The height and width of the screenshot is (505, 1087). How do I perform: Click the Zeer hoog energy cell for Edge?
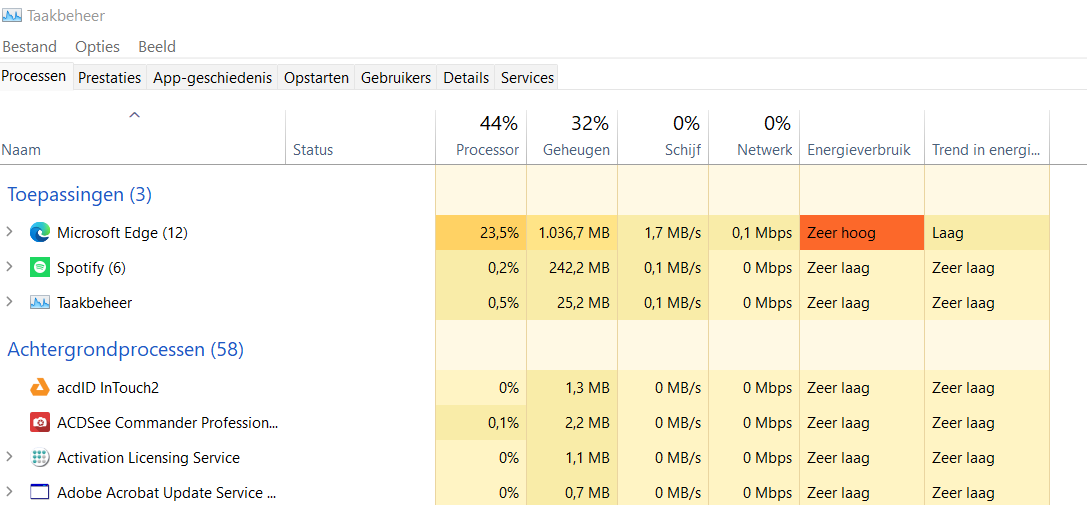862,233
